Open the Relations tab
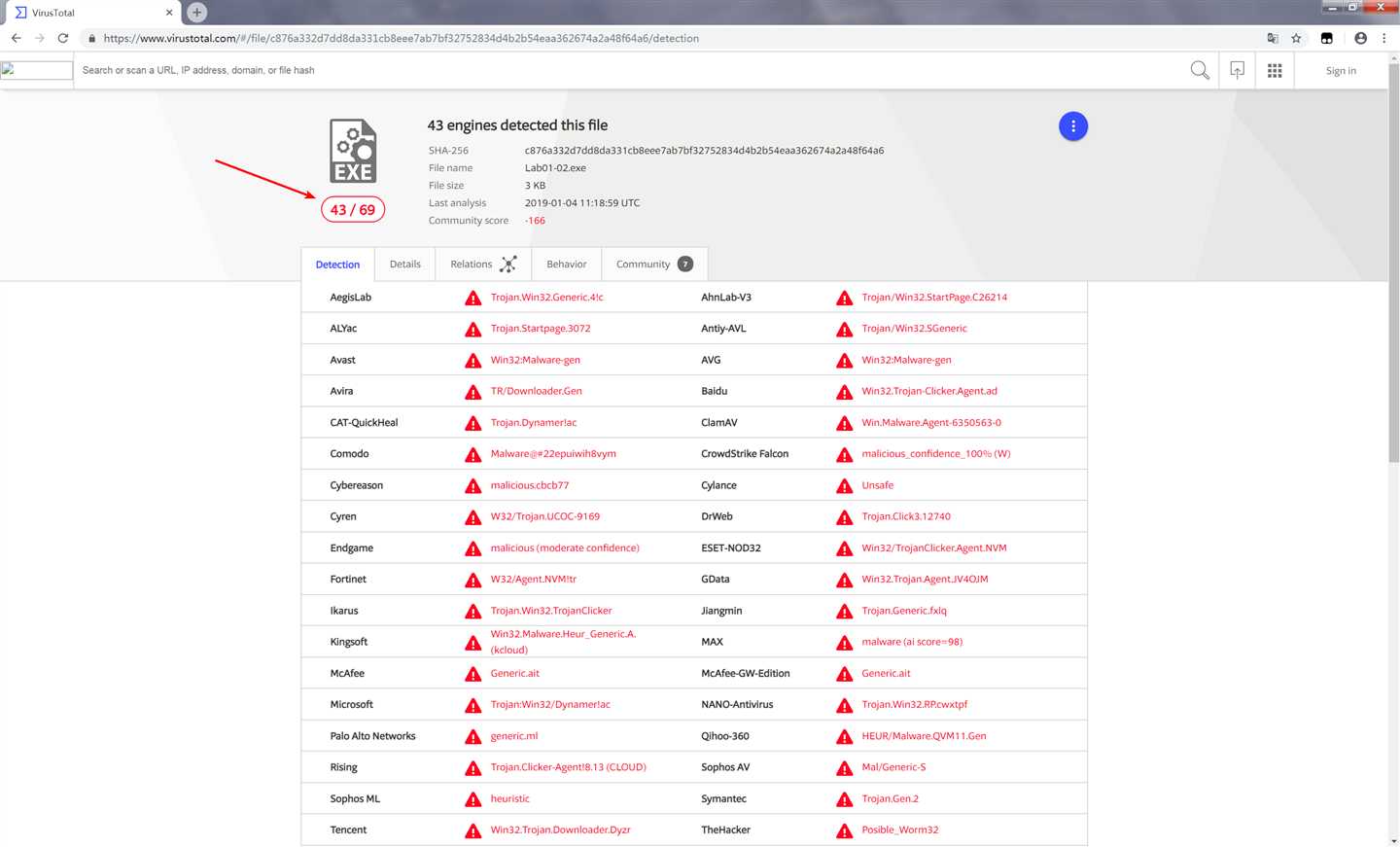Screen dimensions: 1400x847 point(483,265)
